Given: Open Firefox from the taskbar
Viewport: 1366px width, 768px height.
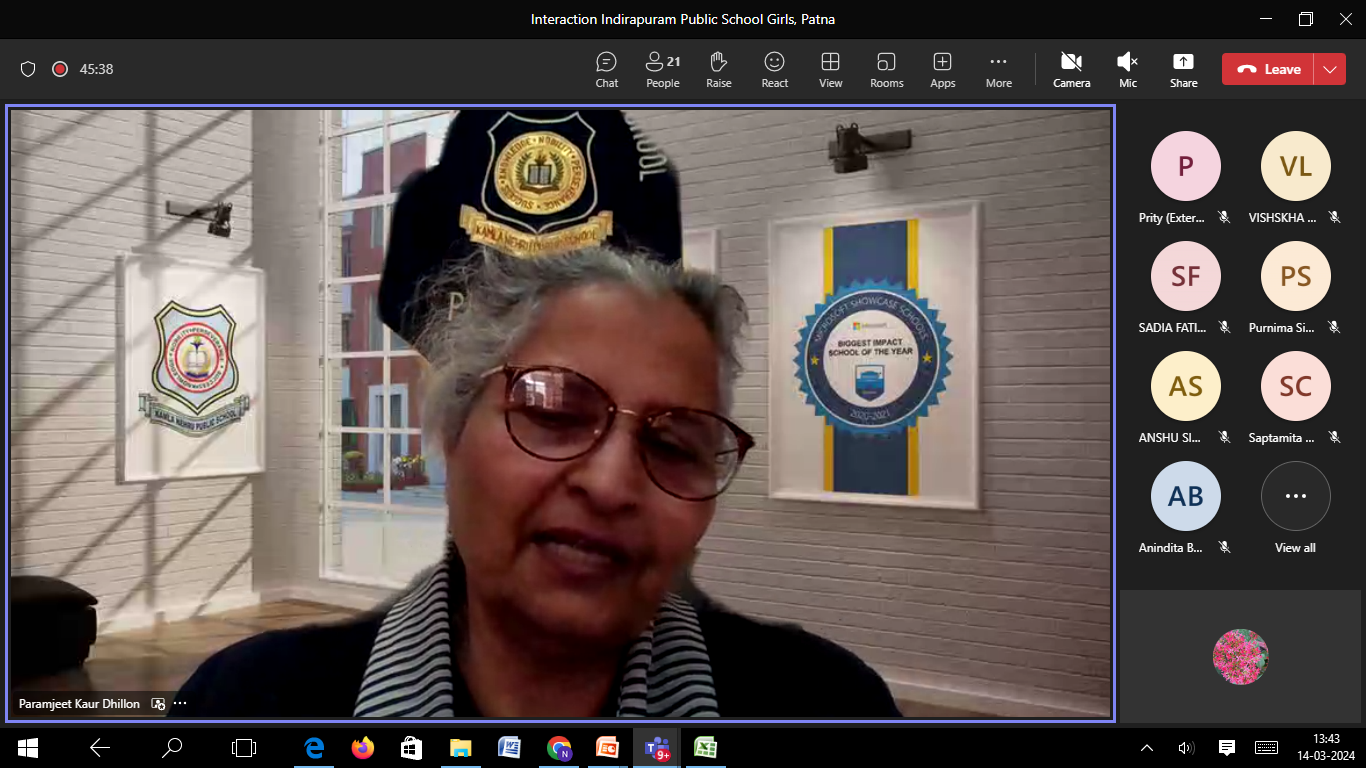Looking at the screenshot, I should 362,747.
